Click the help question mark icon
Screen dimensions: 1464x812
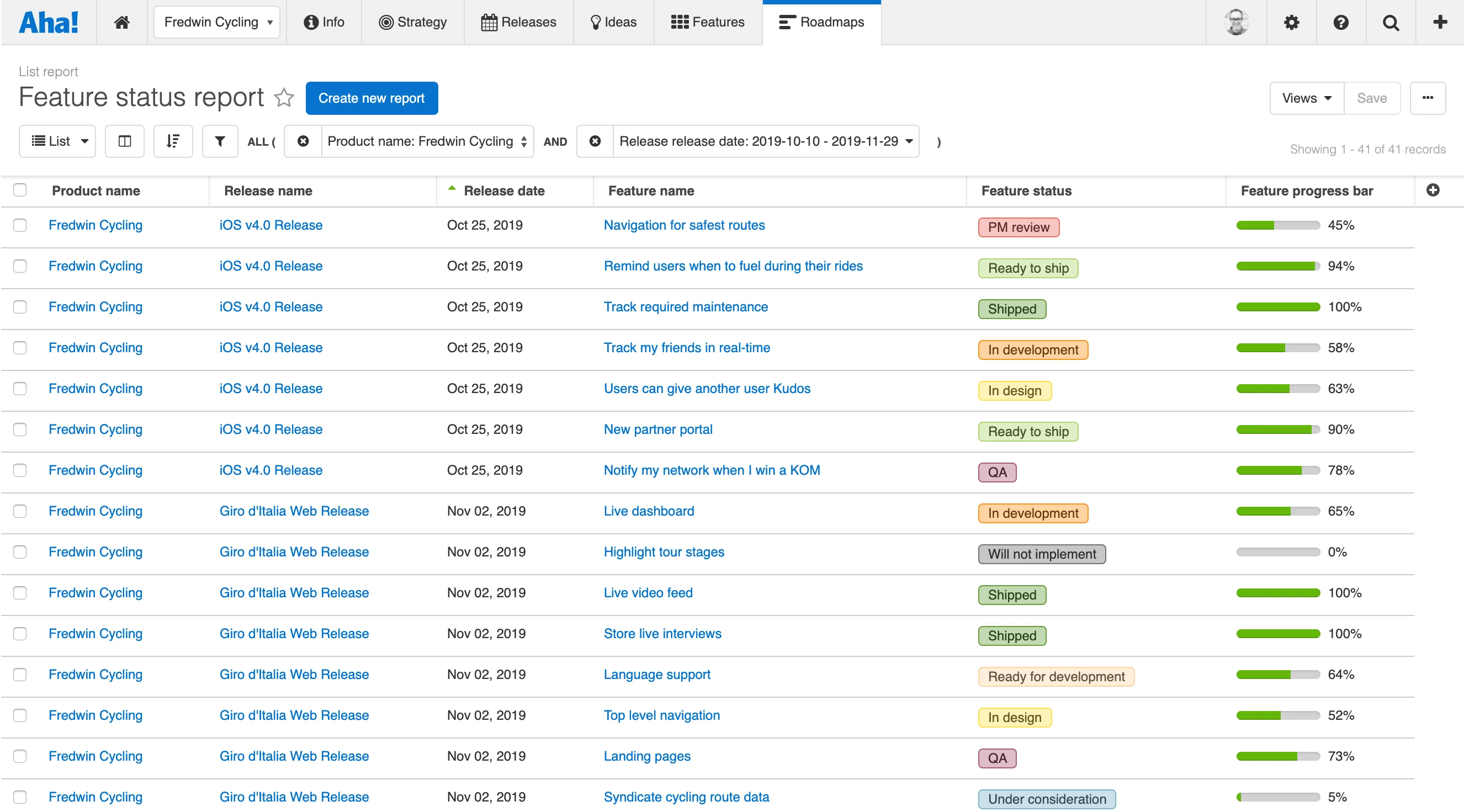[x=1341, y=22]
